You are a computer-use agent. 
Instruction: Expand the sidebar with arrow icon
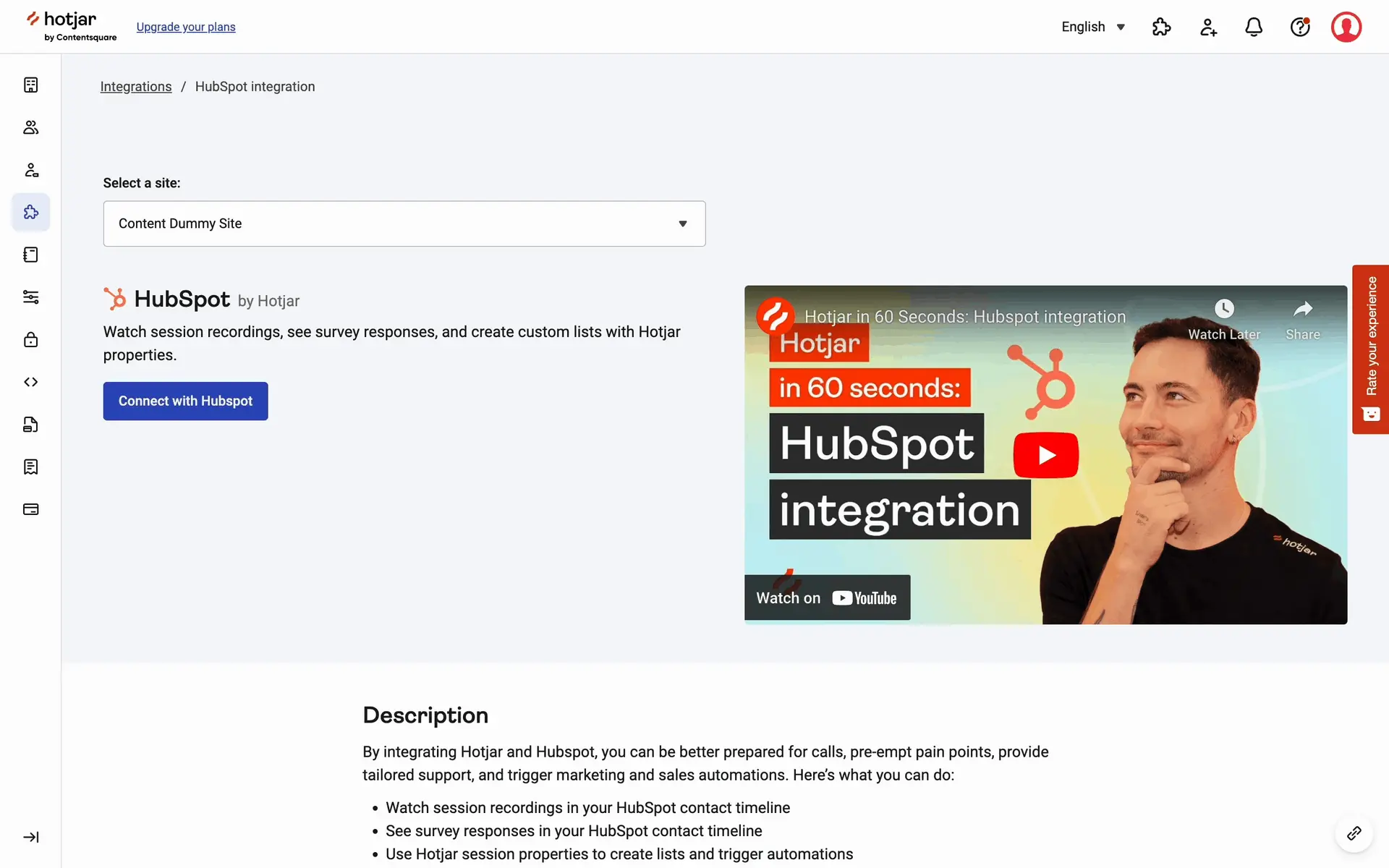30,837
